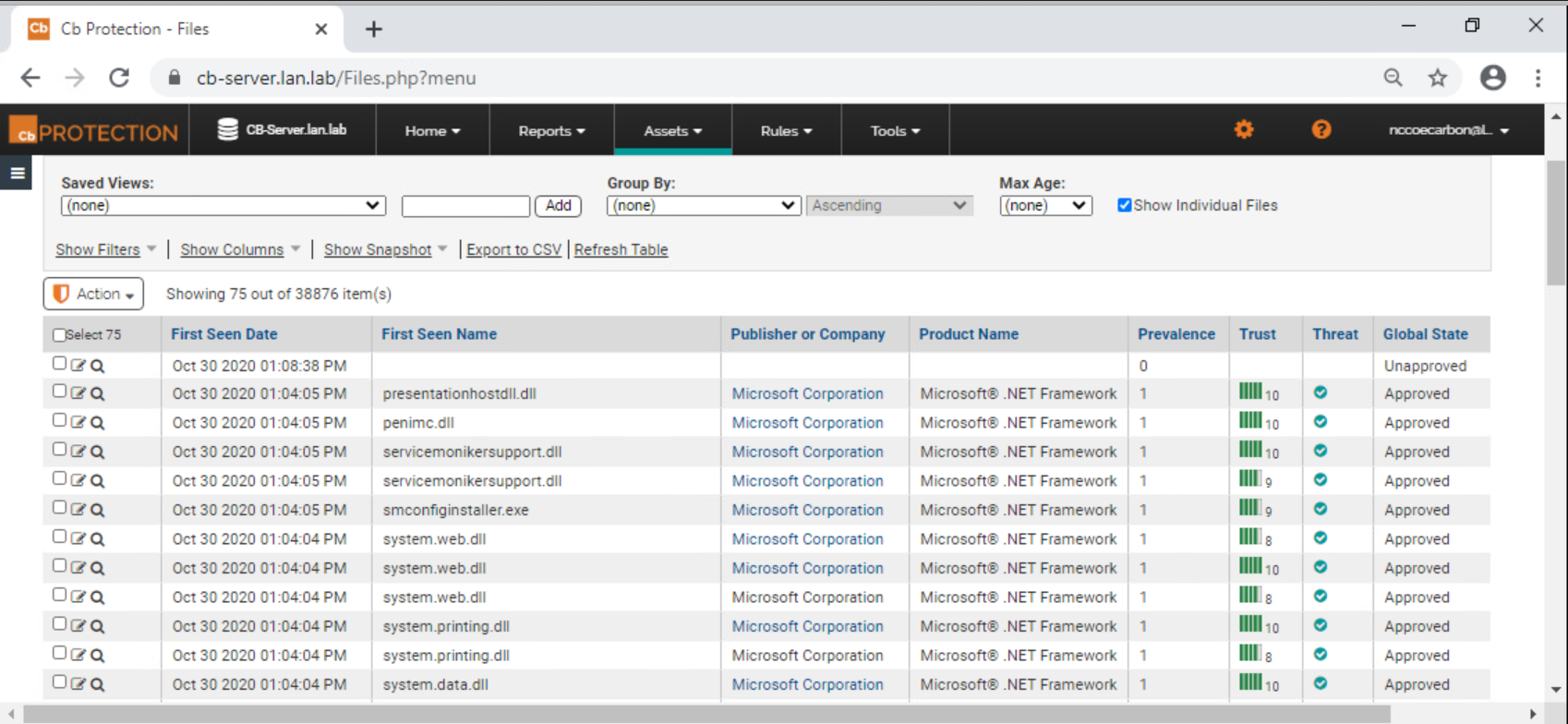Screen dimensions: 1568x724
Task: Toggle Show Individual Files checkbox
Action: [x=1124, y=205]
